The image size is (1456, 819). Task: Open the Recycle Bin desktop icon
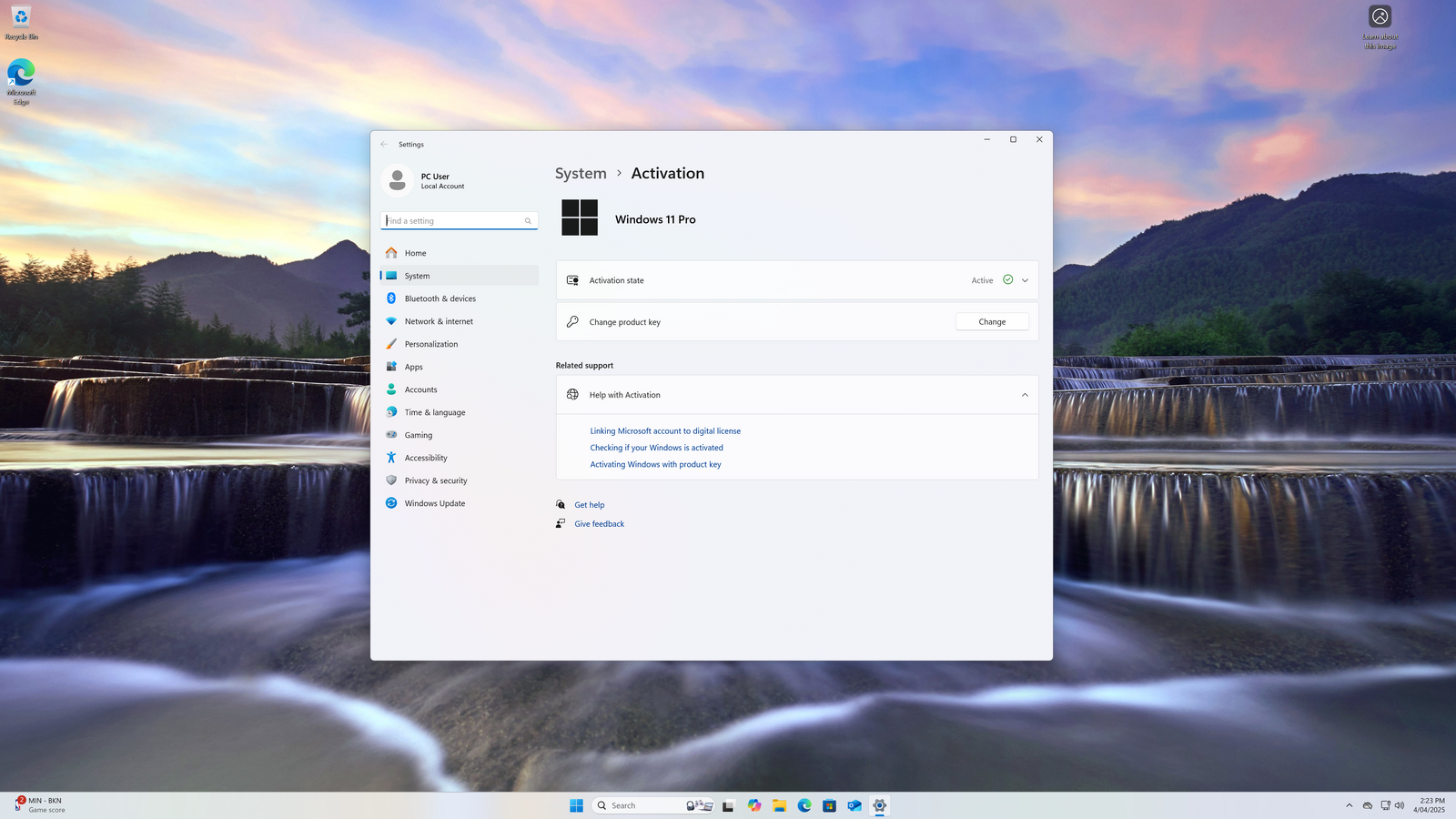pos(21,23)
